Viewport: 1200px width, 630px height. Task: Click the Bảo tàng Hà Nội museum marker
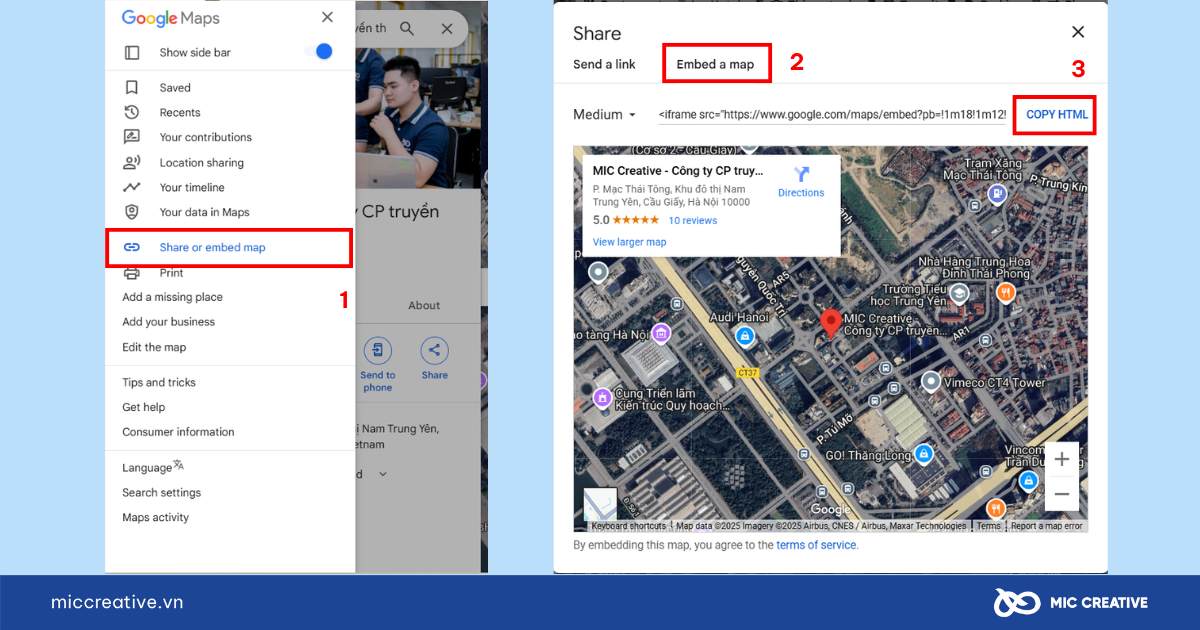click(660, 333)
